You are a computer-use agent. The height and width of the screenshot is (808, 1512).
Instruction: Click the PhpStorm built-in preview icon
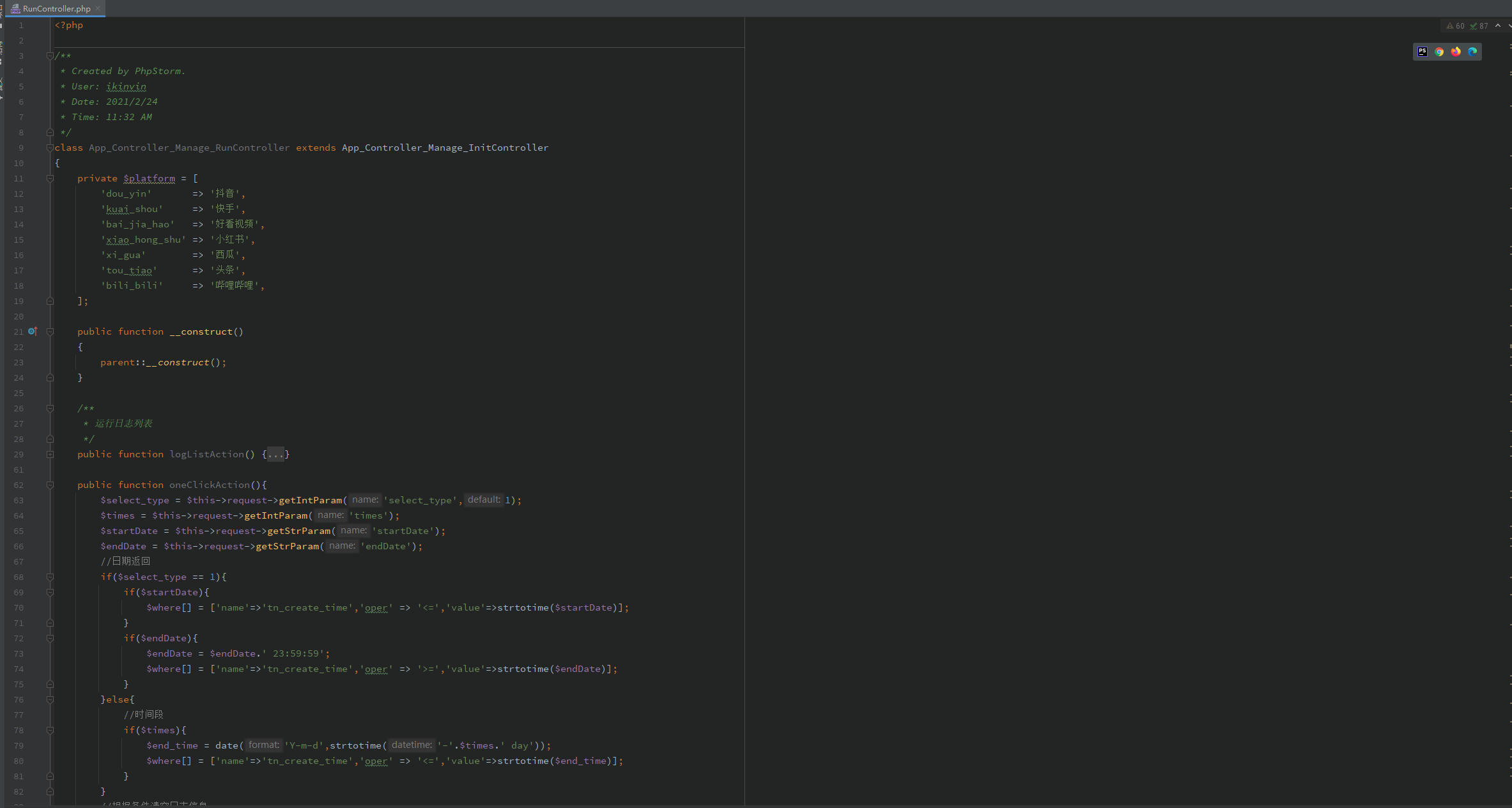point(1423,52)
